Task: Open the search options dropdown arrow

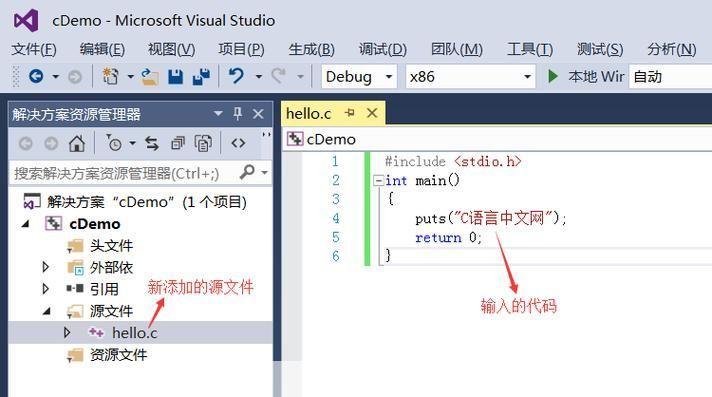Action: pyautogui.click(x=264, y=173)
